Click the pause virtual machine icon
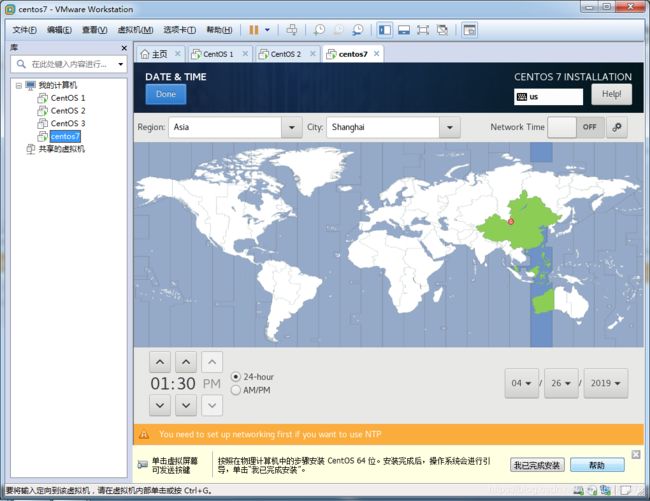This screenshot has height=501, width=650. click(254, 30)
